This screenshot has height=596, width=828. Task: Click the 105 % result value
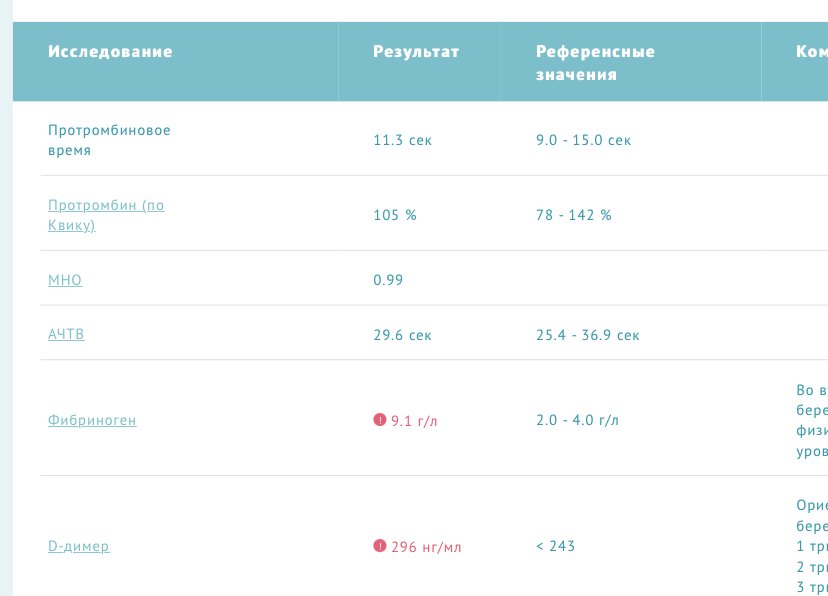coord(395,215)
